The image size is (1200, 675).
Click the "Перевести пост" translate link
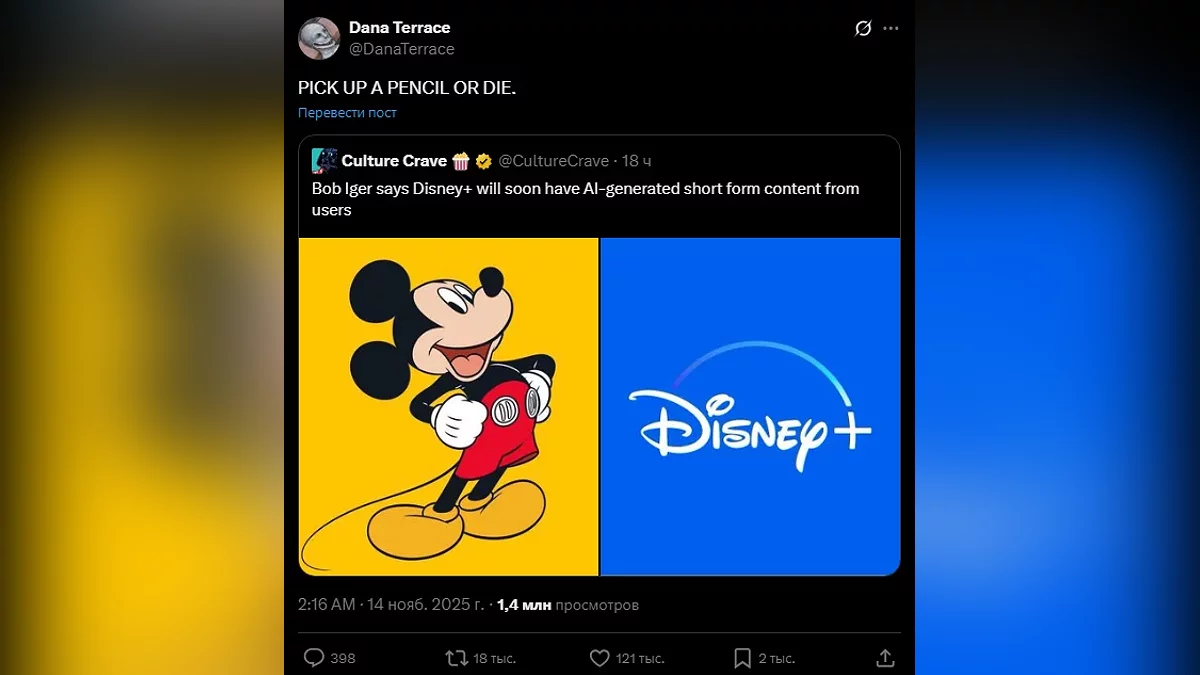click(x=347, y=113)
